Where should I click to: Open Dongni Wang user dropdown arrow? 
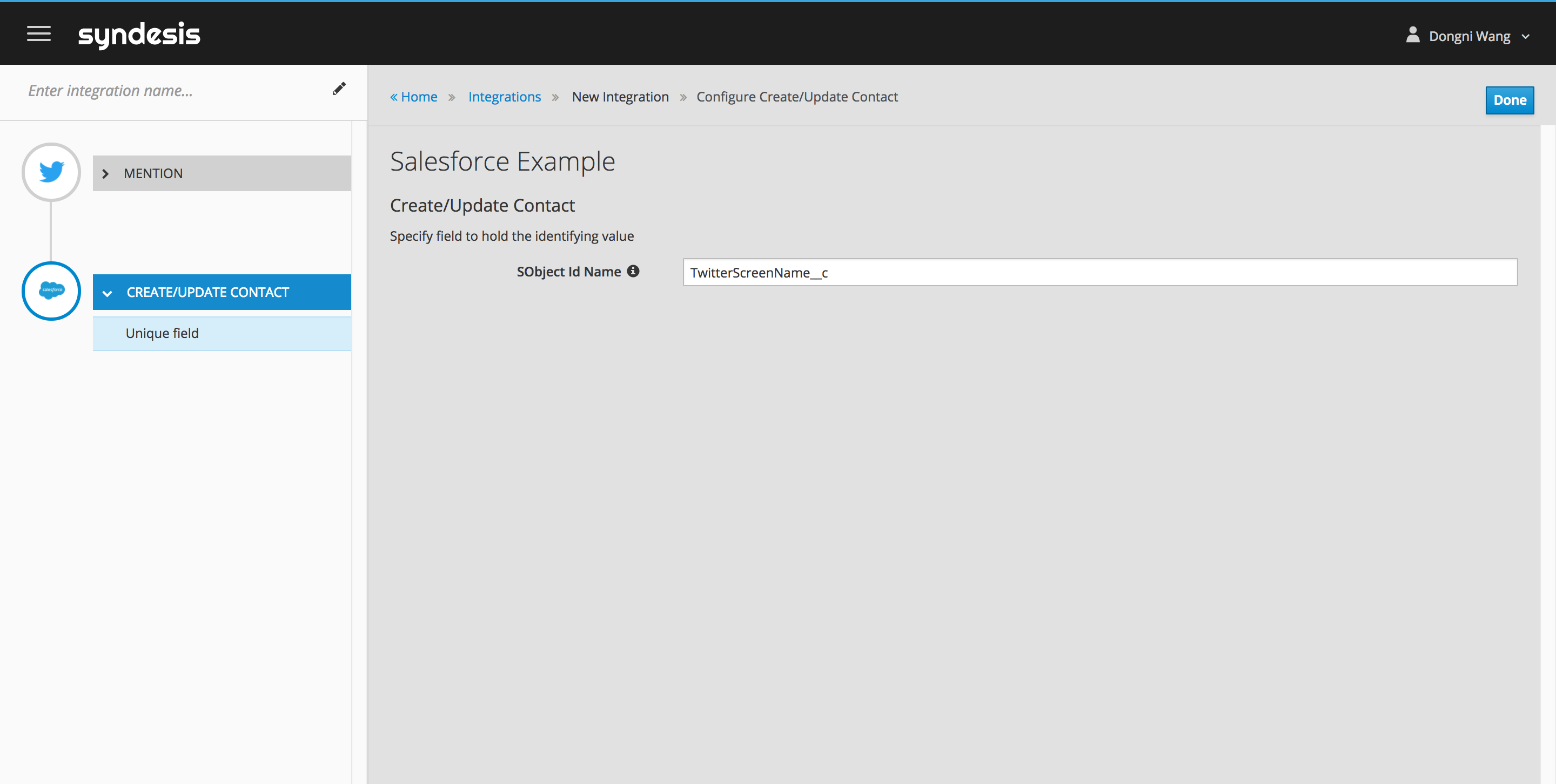coord(1525,37)
